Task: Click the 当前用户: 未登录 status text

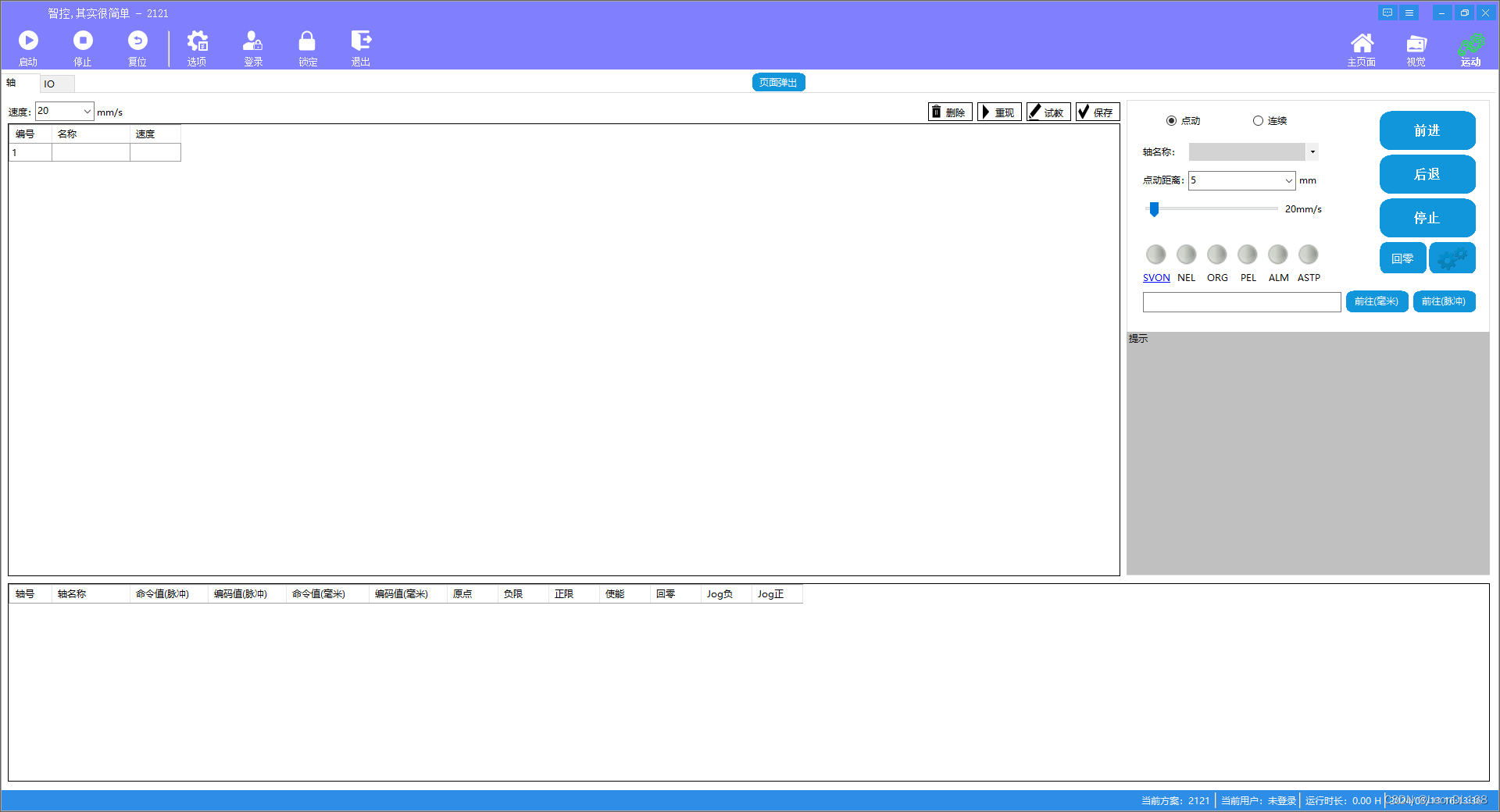Action: coord(1258,800)
